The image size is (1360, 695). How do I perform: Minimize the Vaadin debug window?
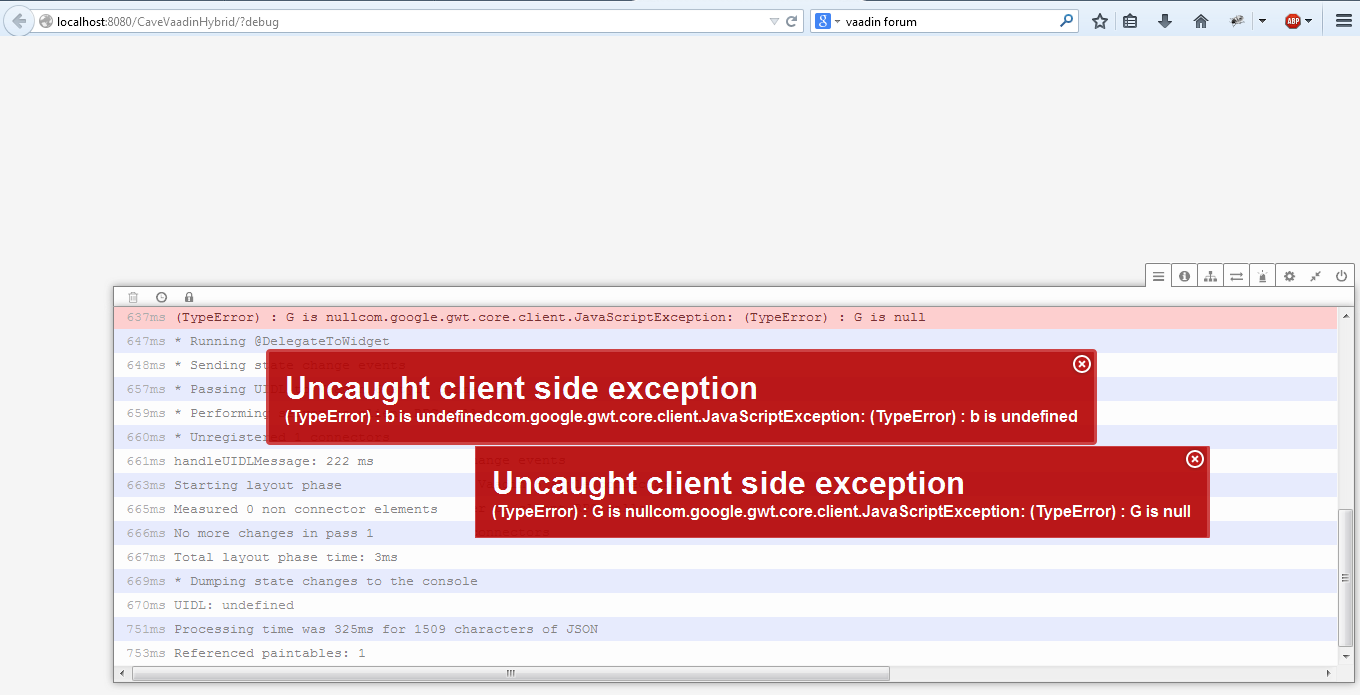1316,276
